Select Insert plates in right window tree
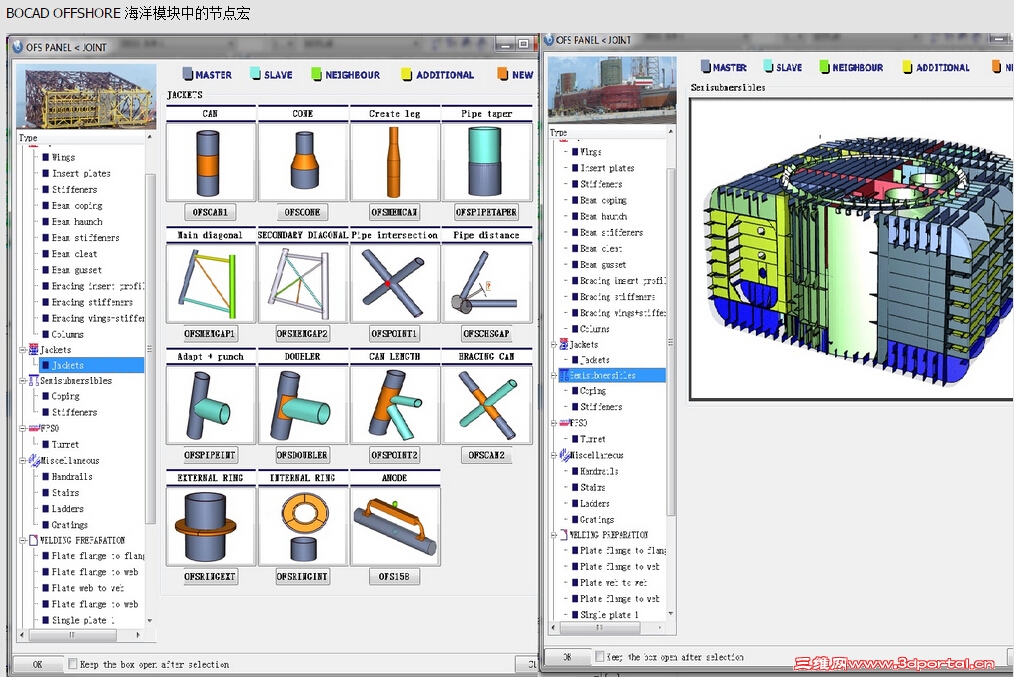The image size is (1014, 677). point(607,168)
